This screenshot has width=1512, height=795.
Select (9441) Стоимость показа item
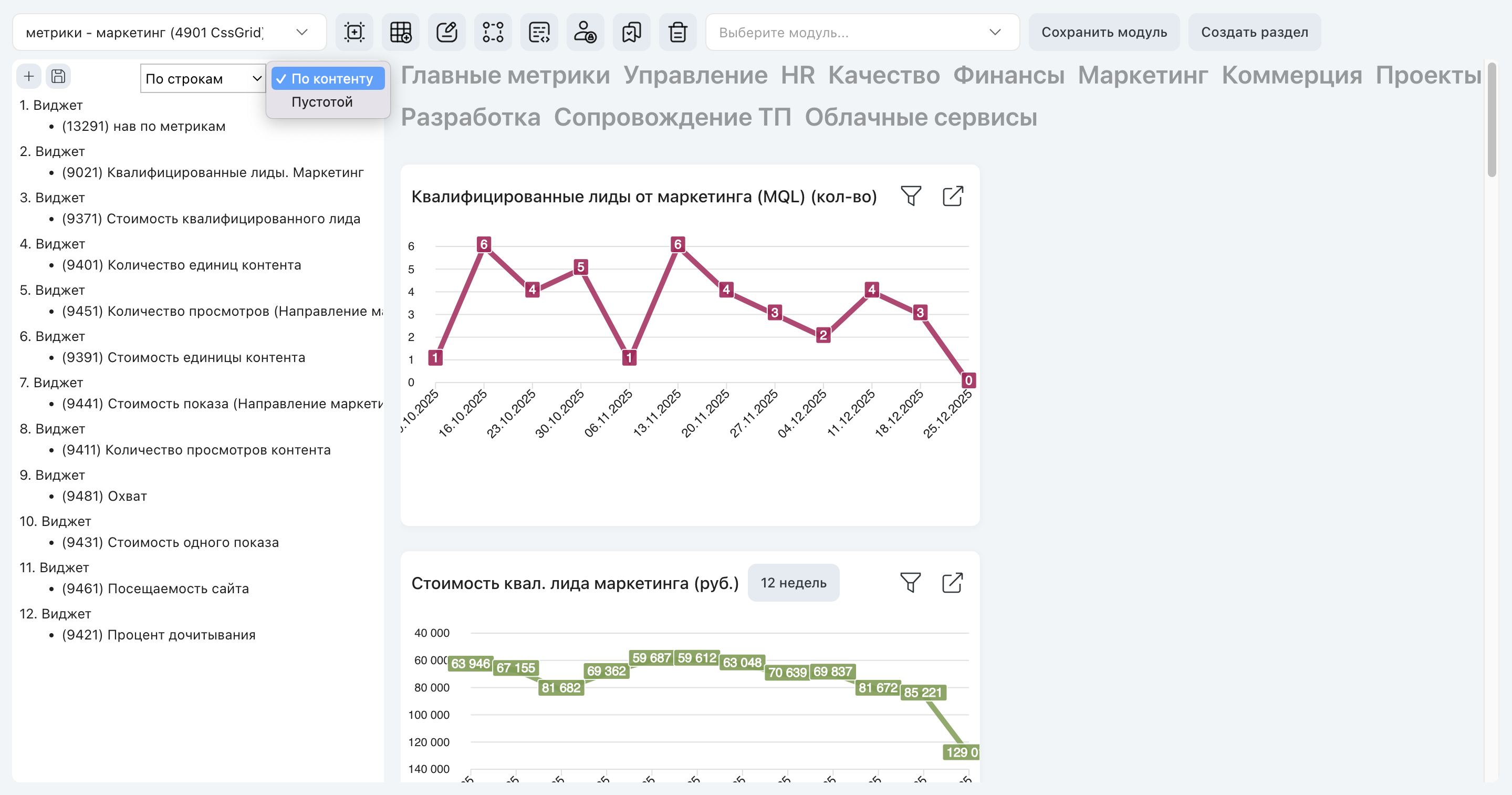click(x=222, y=404)
